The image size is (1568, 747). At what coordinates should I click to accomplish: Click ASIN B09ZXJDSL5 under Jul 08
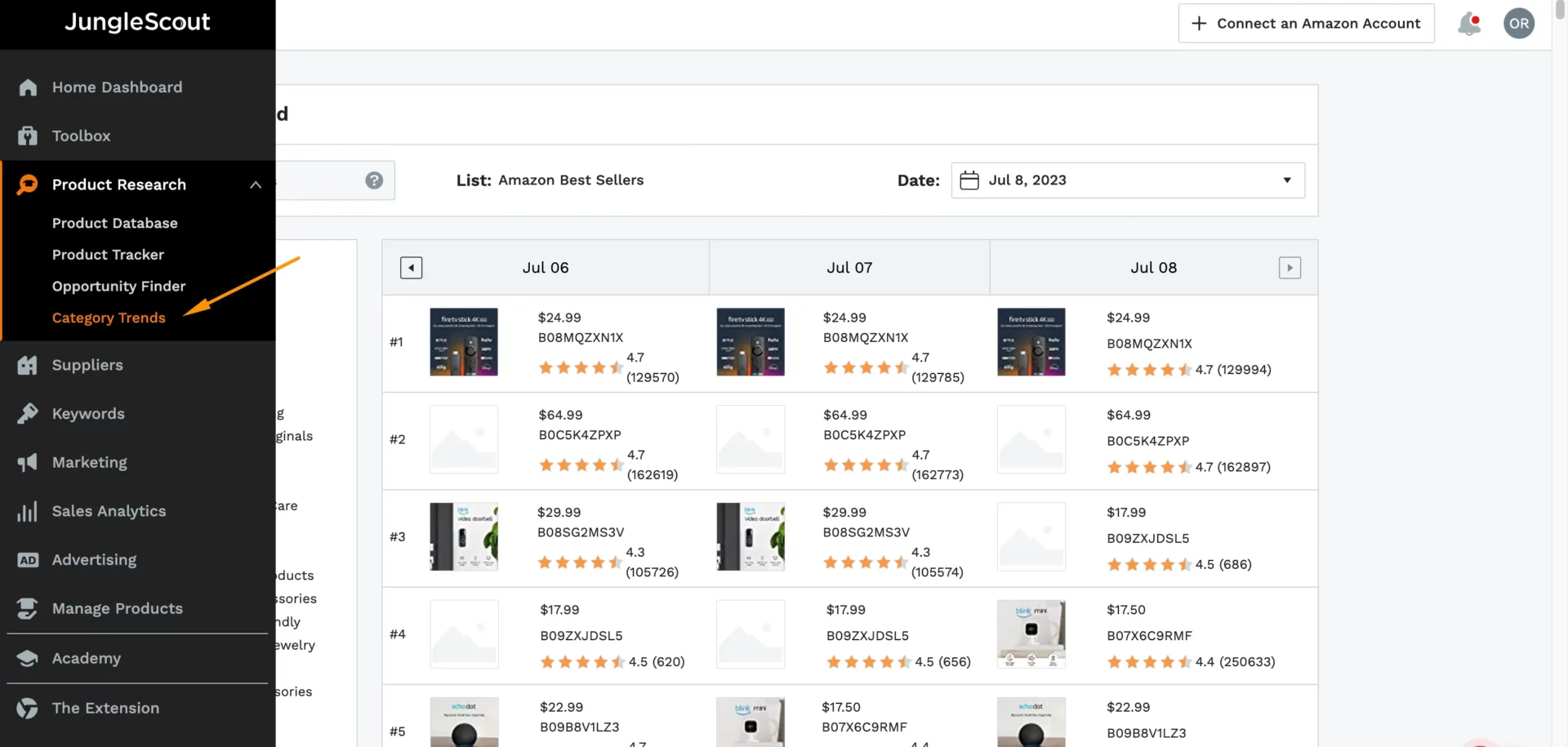(1148, 539)
